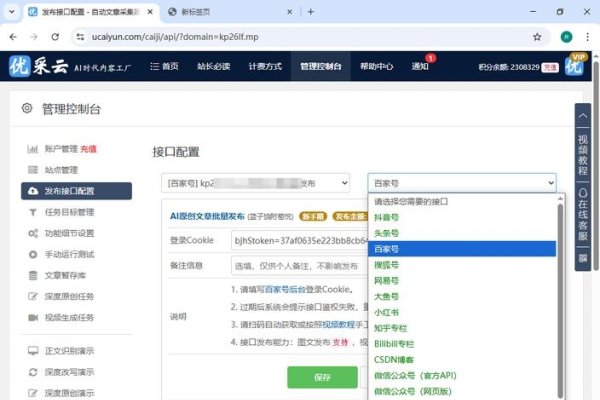The height and width of the screenshot is (400, 600).
Task: Click the gear icon beside 管理控制台
Action: pos(27,108)
